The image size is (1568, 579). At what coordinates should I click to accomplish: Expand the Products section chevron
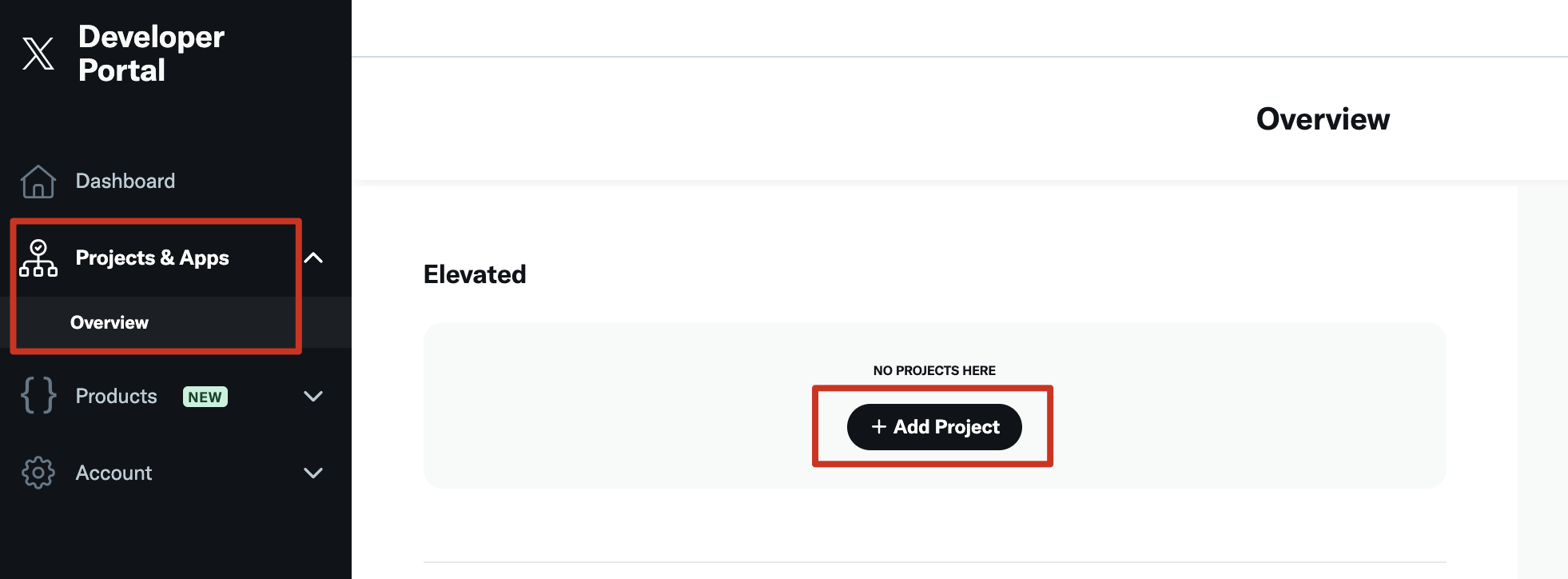point(313,396)
